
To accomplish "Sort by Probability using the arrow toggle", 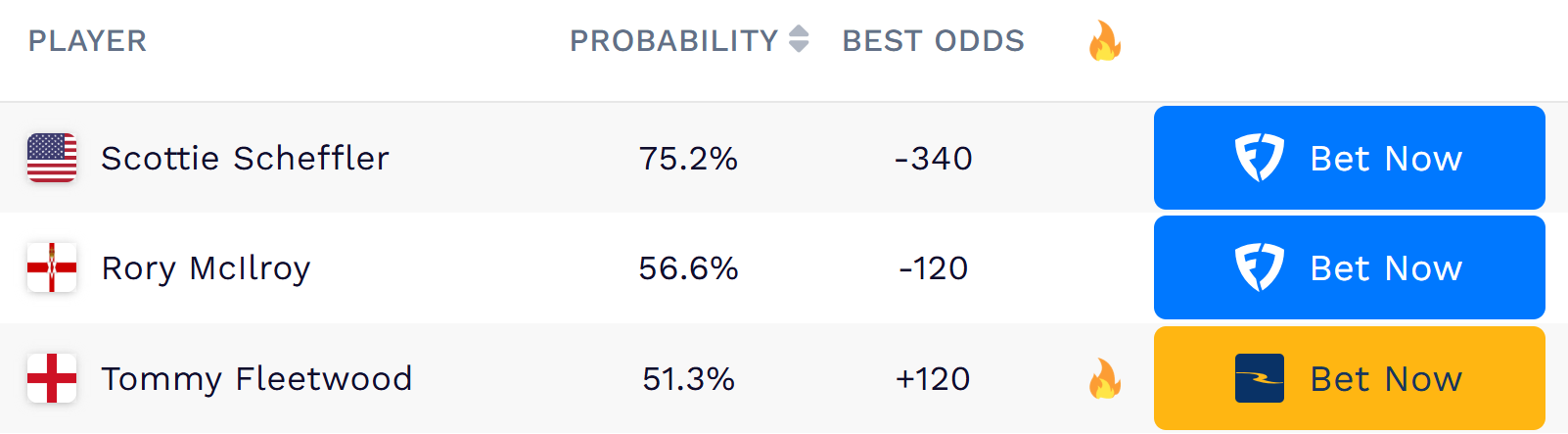I will pos(799,39).
